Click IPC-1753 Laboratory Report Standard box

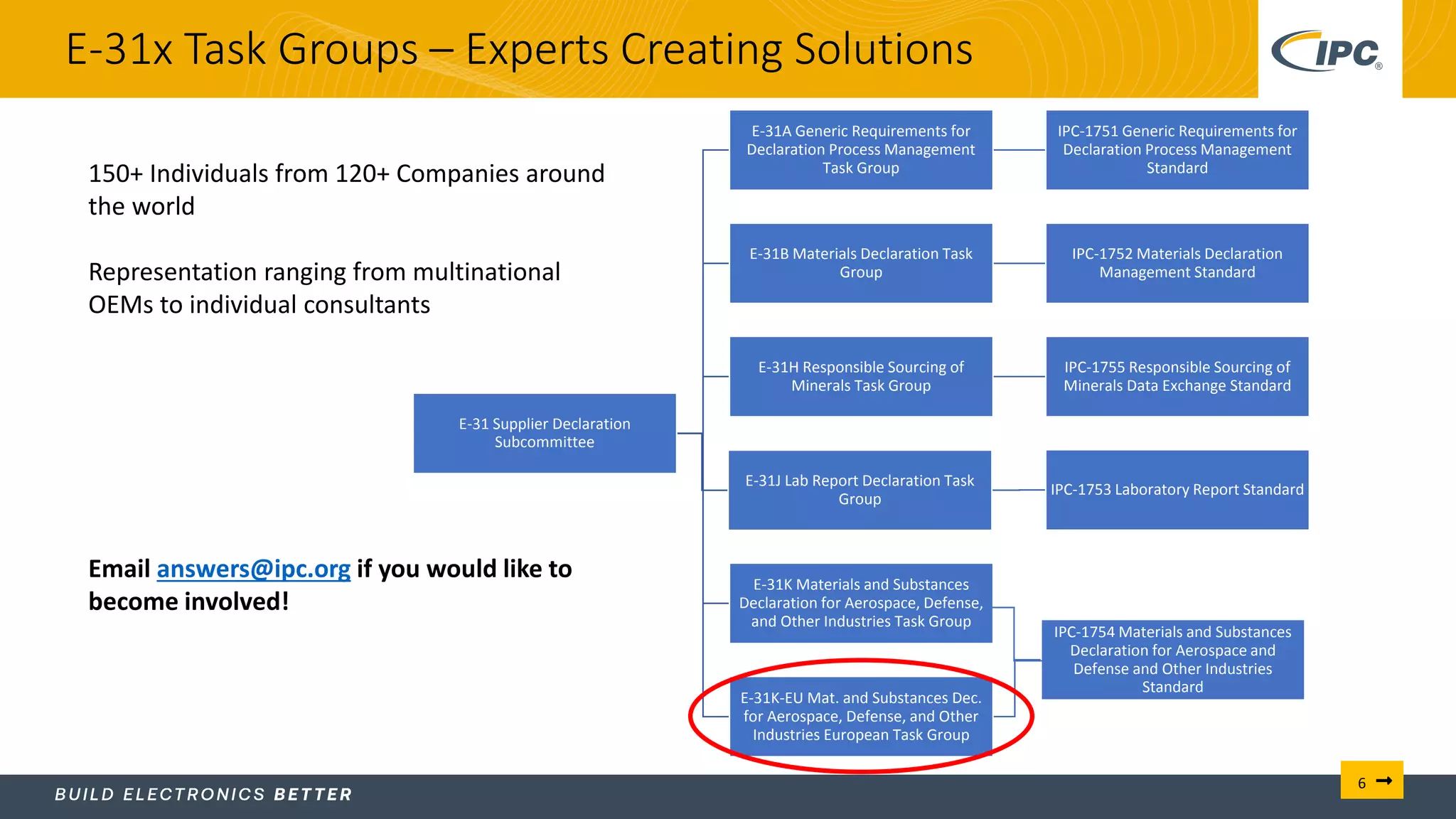click(1177, 490)
